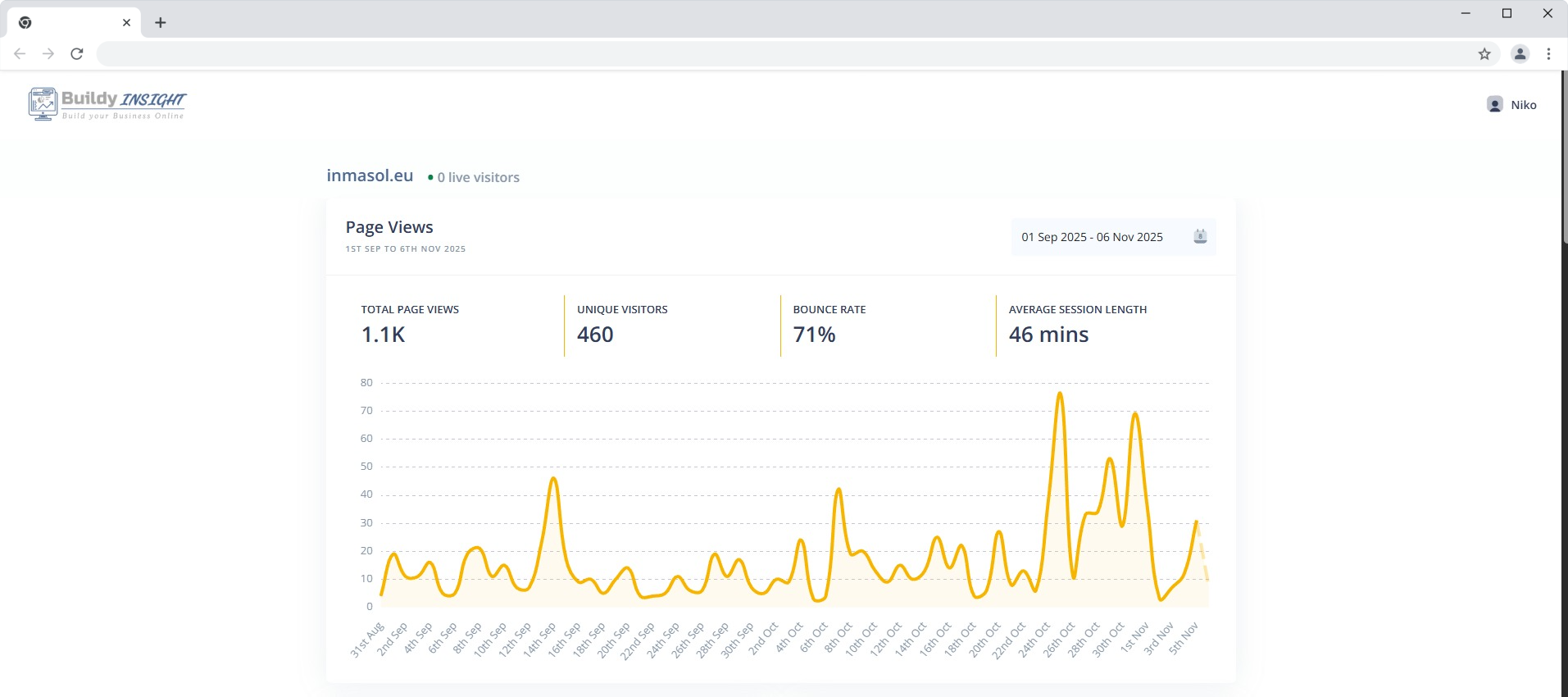Bookmark this page with the star icon

[1484, 54]
